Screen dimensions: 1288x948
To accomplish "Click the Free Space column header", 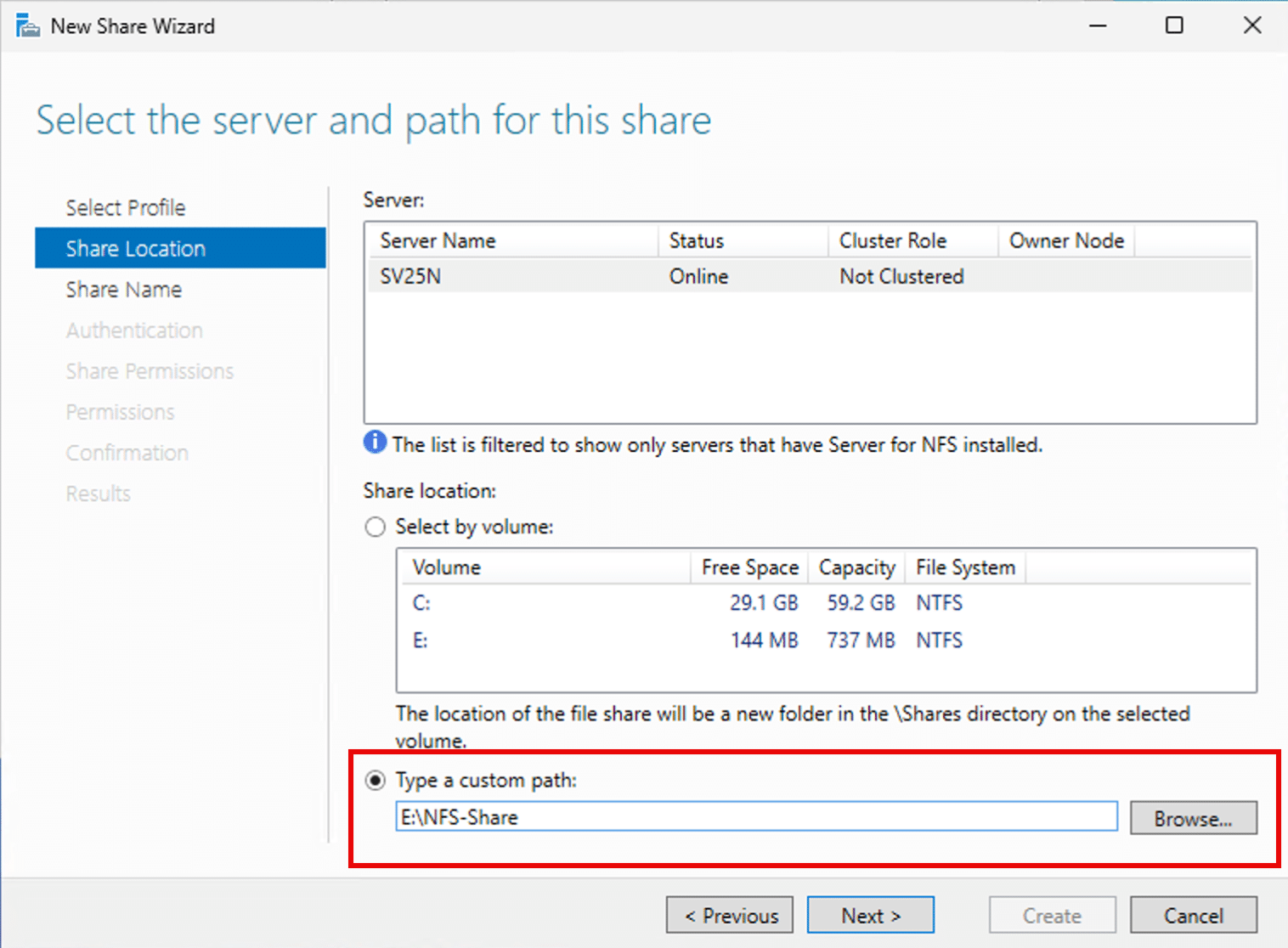I will [x=749, y=567].
